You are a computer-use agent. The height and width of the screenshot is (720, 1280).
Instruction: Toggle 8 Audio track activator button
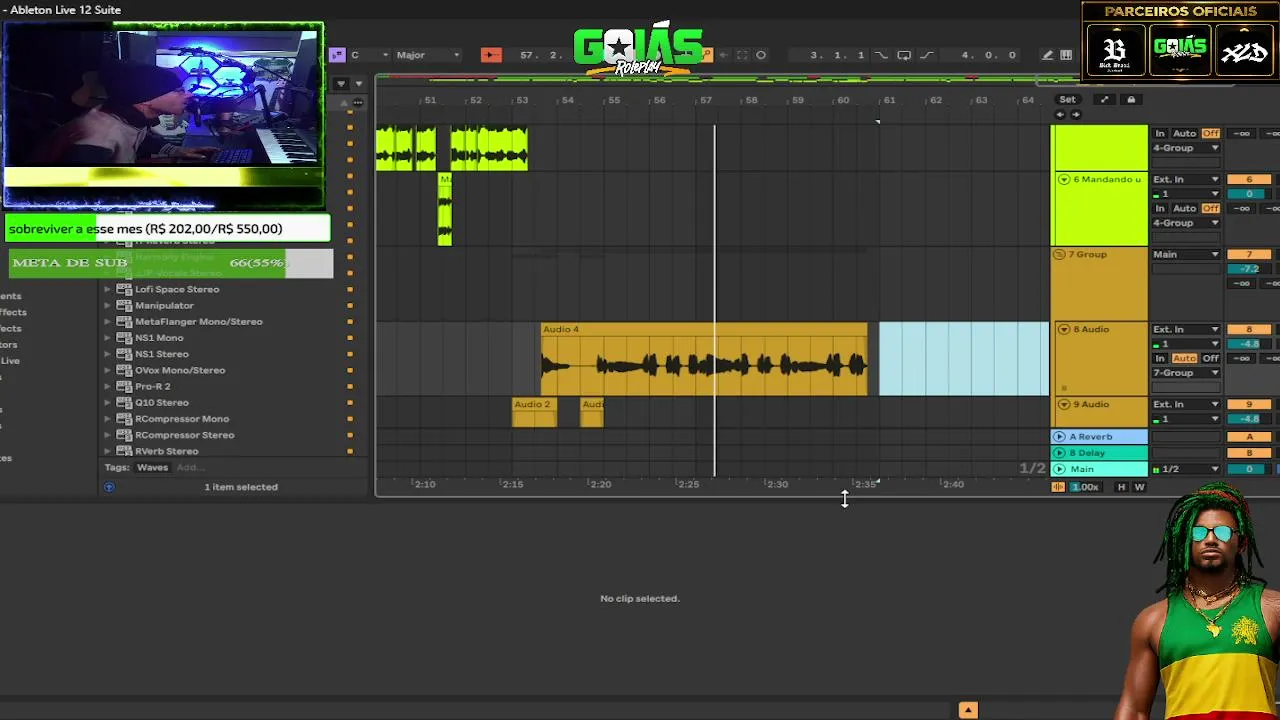point(1248,330)
